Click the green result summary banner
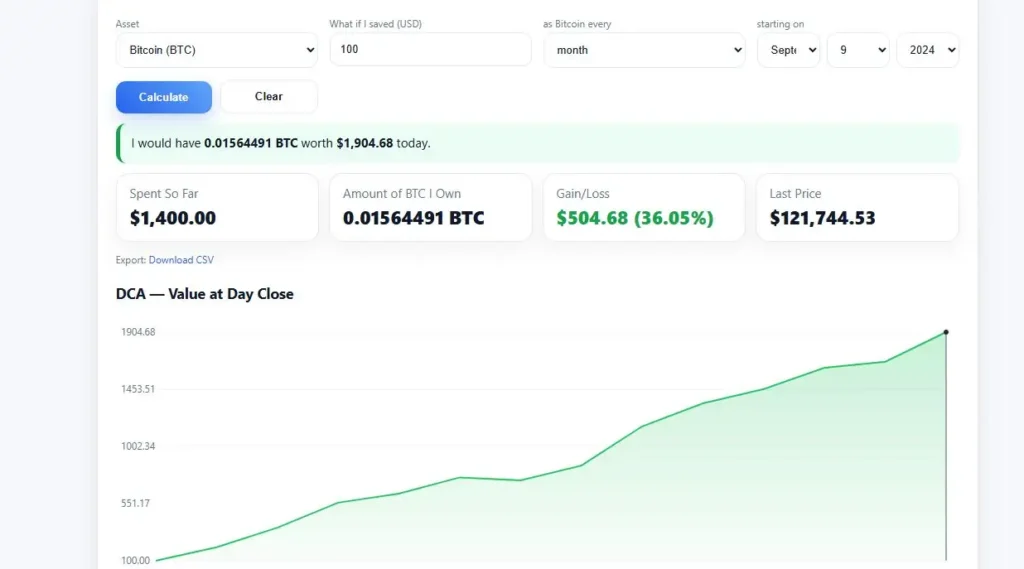1024x569 pixels. [538, 143]
